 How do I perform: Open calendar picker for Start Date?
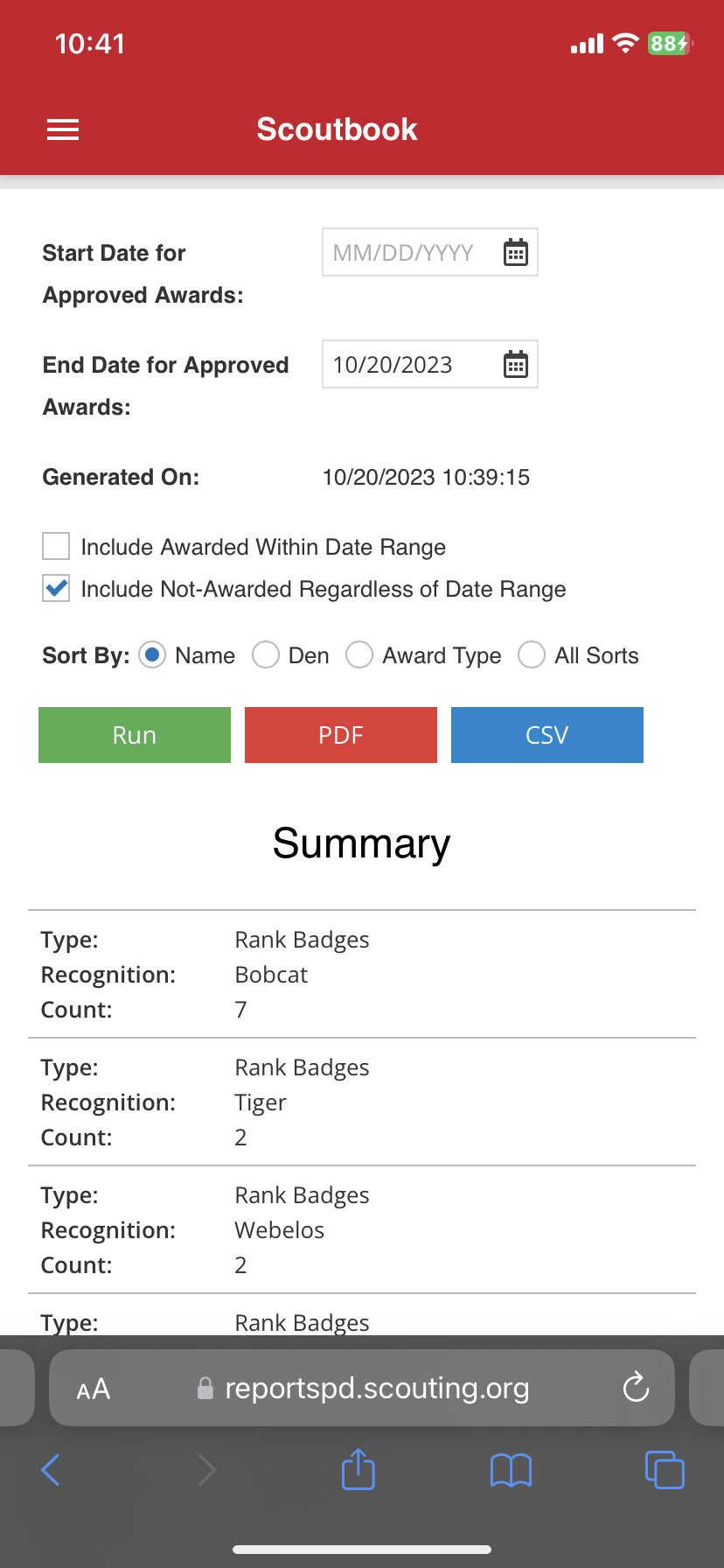click(516, 252)
